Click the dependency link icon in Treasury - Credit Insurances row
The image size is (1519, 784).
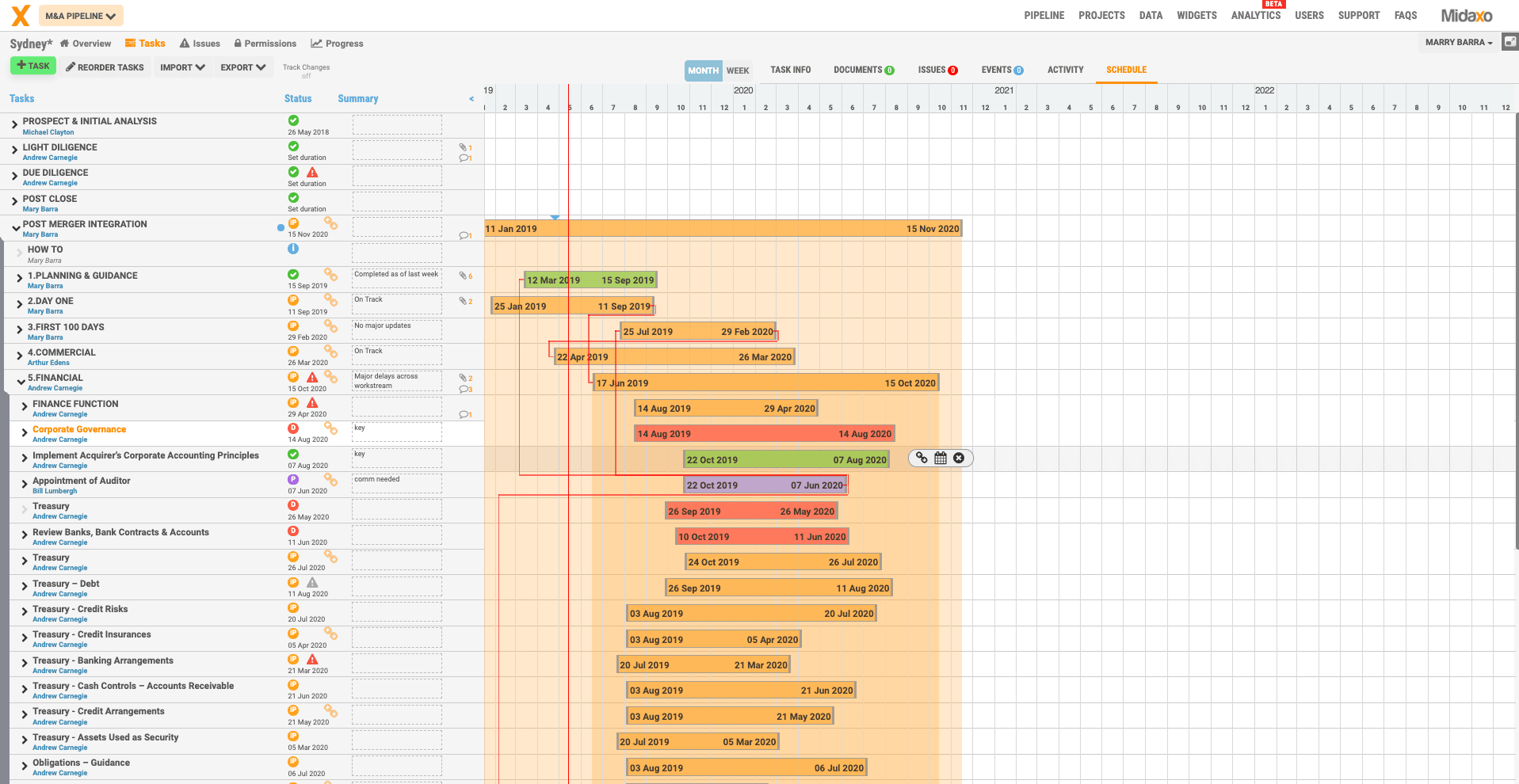click(x=330, y=634)
